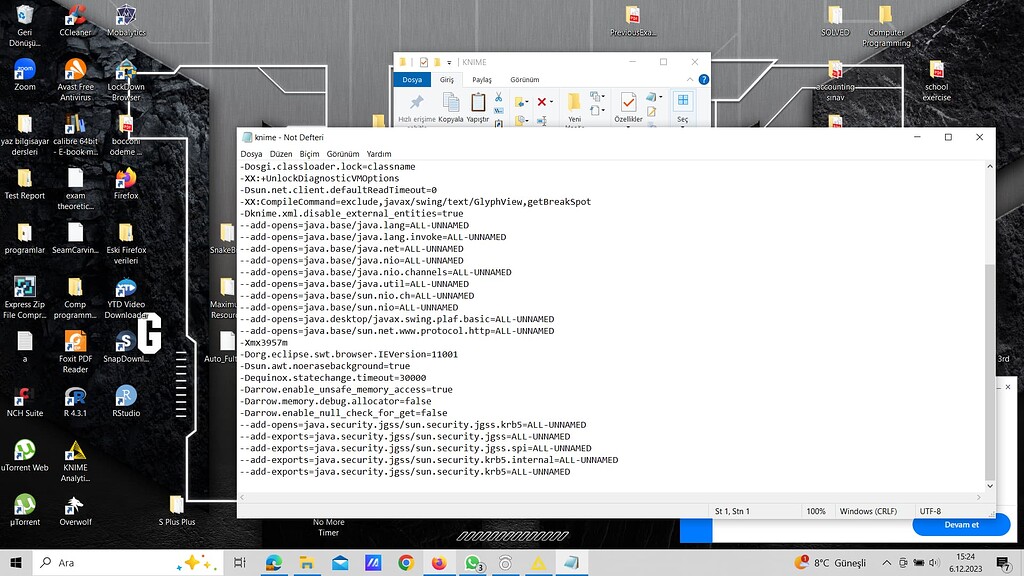Open the Quick Access Toolbar customize dropdown
Screen dimensions: 1024x576
[449, 62]
